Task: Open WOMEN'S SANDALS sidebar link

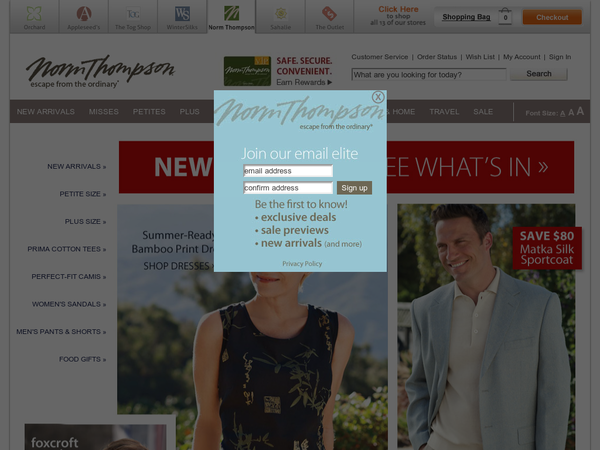Action: (69, 304)
